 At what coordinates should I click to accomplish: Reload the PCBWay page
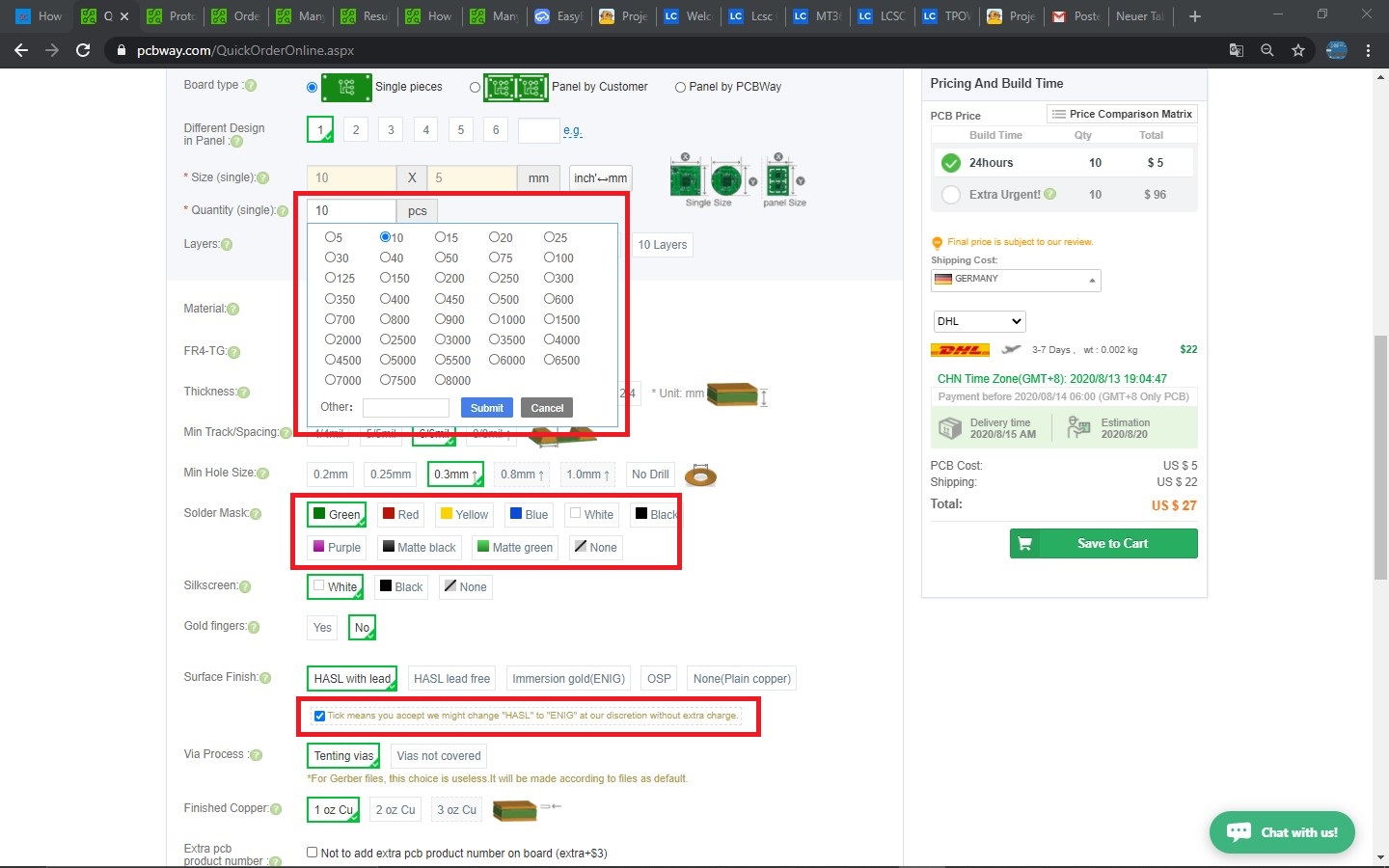83,50
